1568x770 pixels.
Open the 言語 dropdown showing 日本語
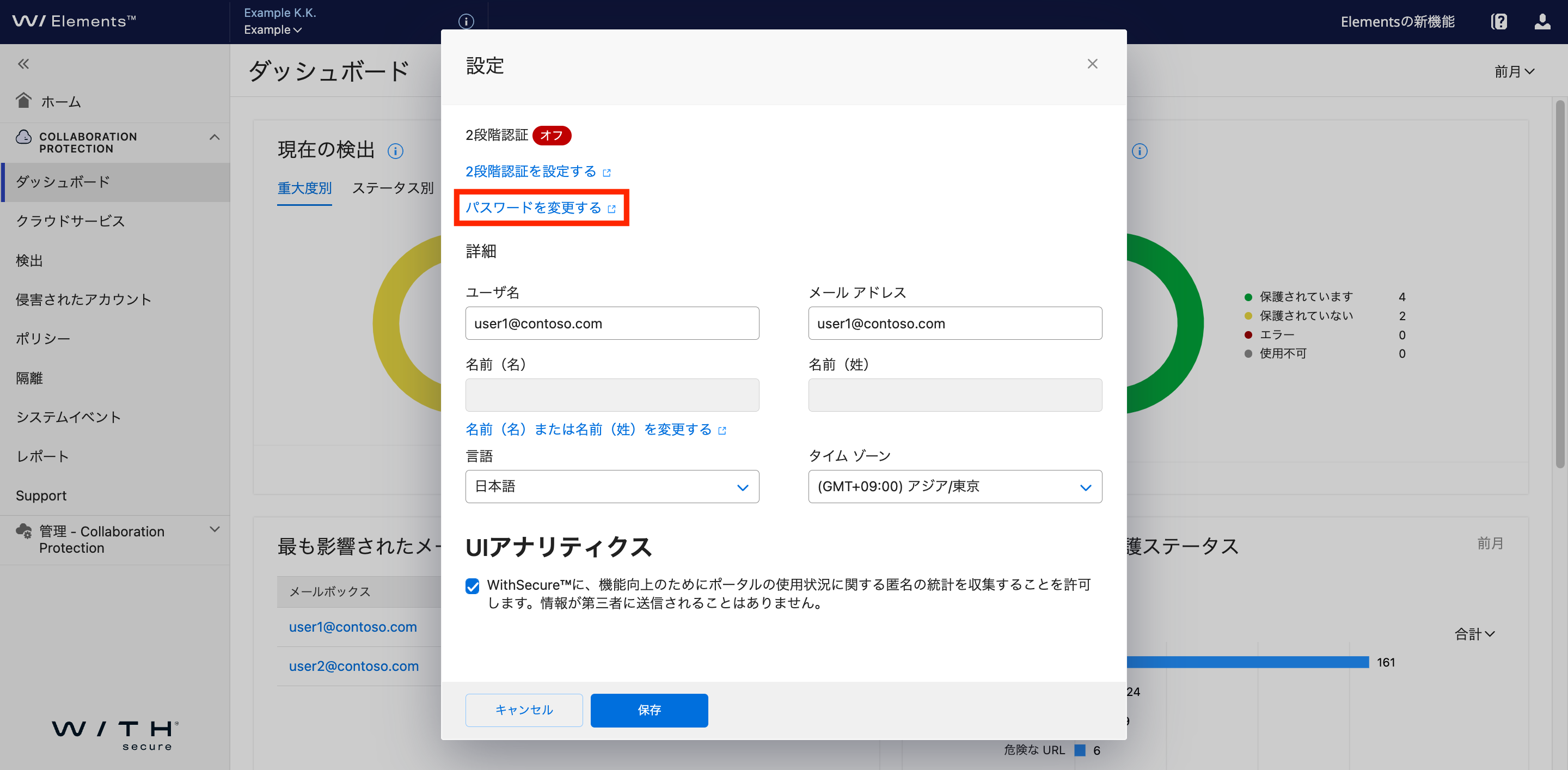click(612, 486)
